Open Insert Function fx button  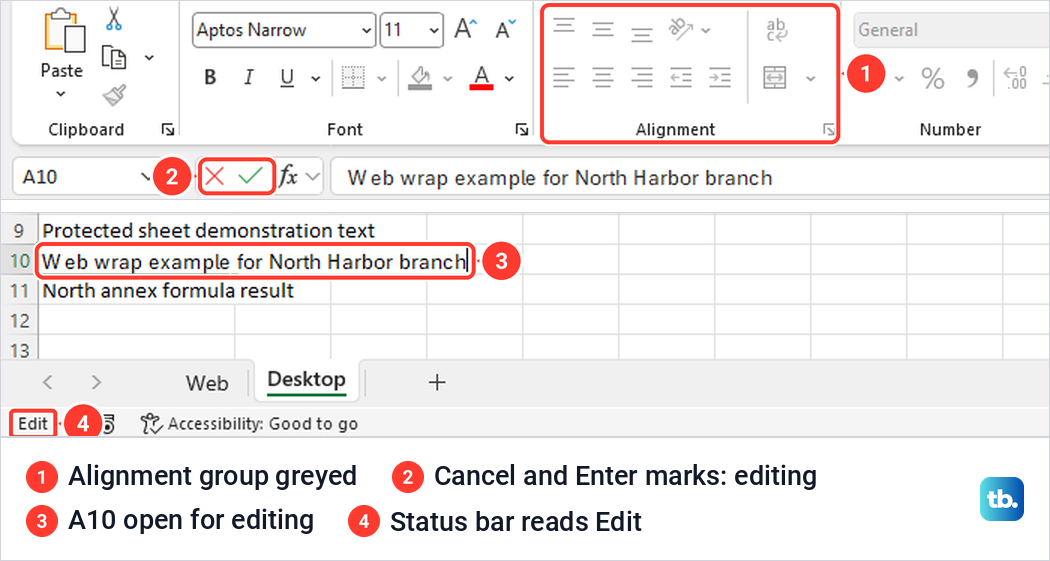coord(288,177)
